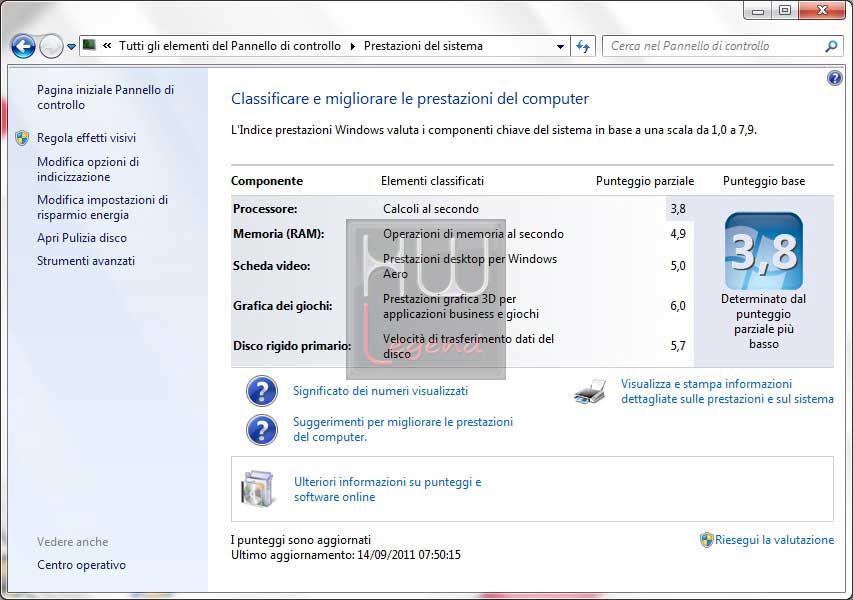853x600 pixels.
Task: Open 'Modifica opzioni di indicizzazione' link
Action: click(x=88, y=169)
